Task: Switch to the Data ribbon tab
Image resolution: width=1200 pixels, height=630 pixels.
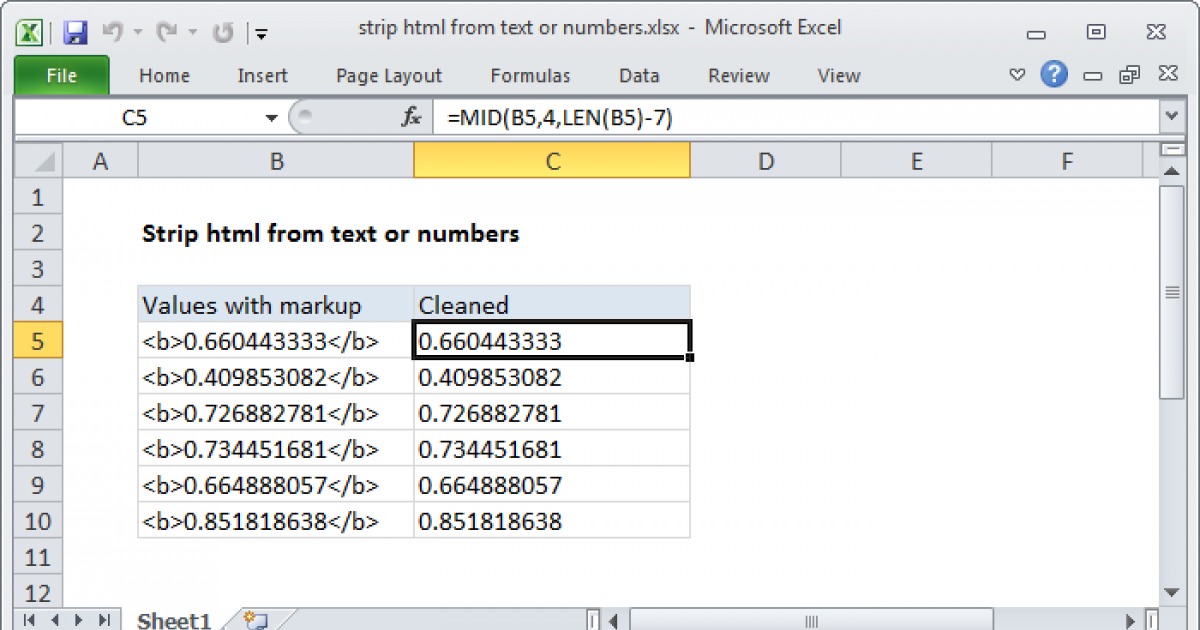Action: tap(638, 75)
